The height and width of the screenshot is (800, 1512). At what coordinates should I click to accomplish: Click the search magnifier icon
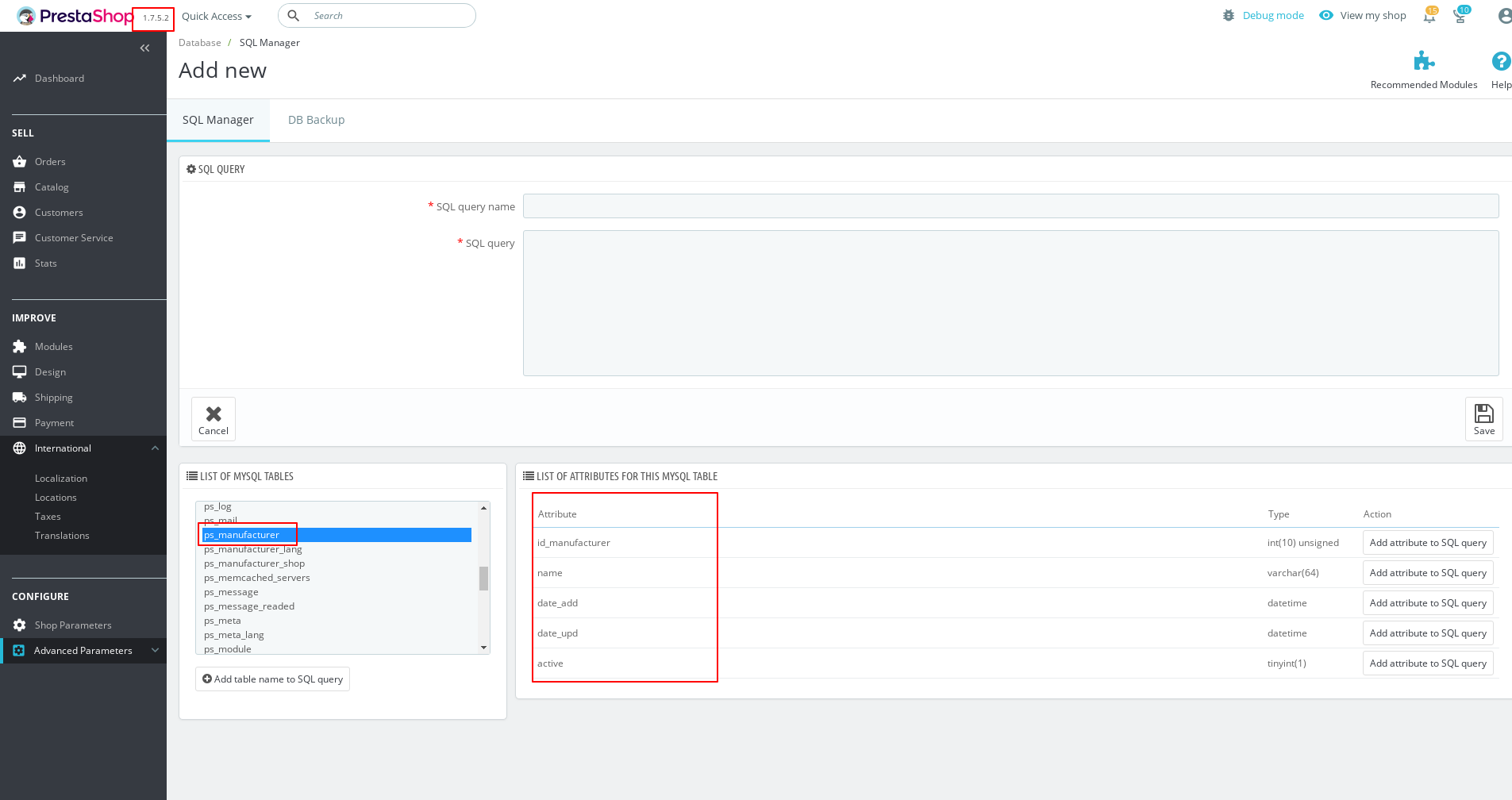[294, 16]
